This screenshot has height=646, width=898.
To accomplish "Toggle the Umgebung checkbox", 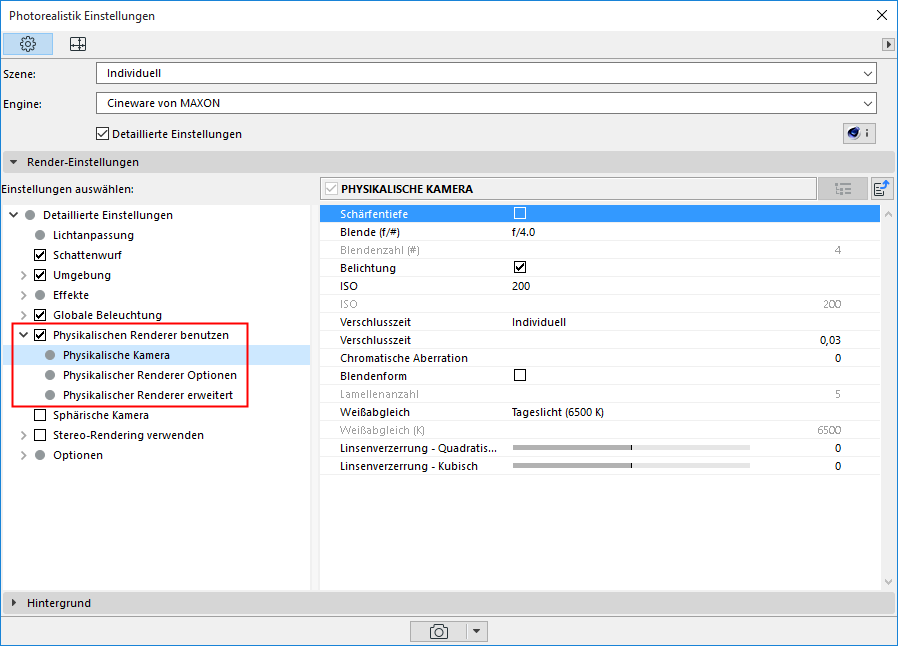I will tap(40, 275).
